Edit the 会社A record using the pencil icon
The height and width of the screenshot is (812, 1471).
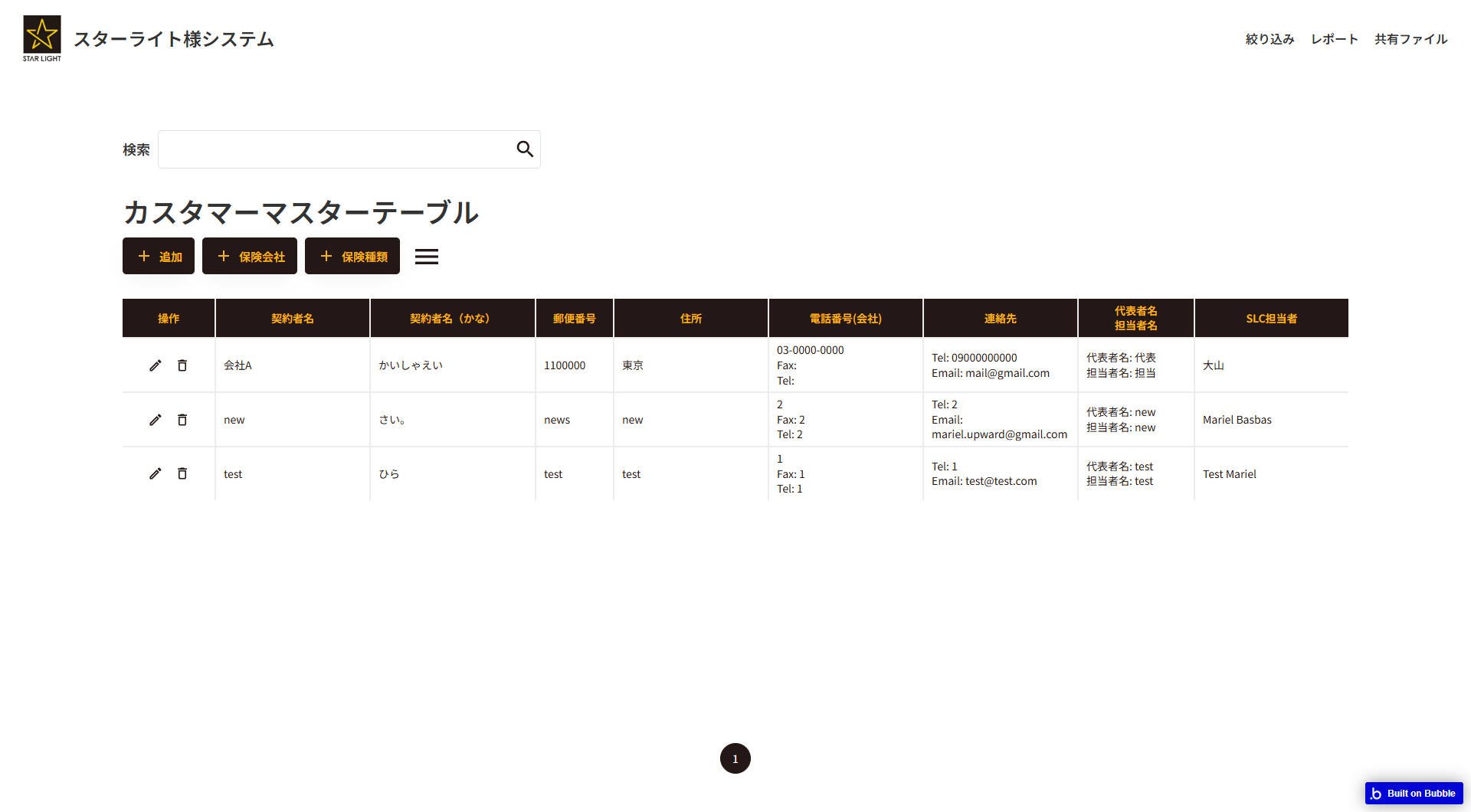tap(156, 365)
